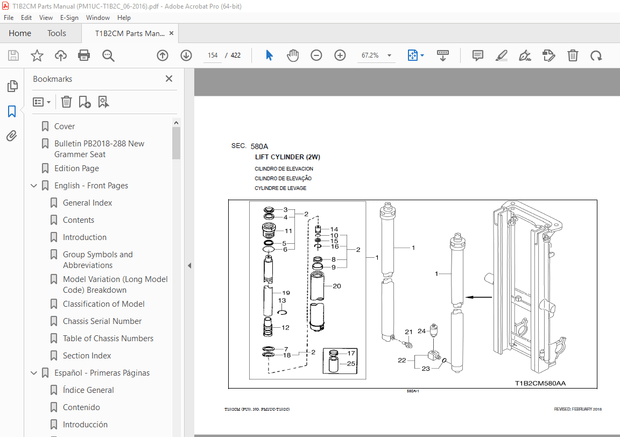
Task: Open the Introducción bookmark
Action: 85,424
